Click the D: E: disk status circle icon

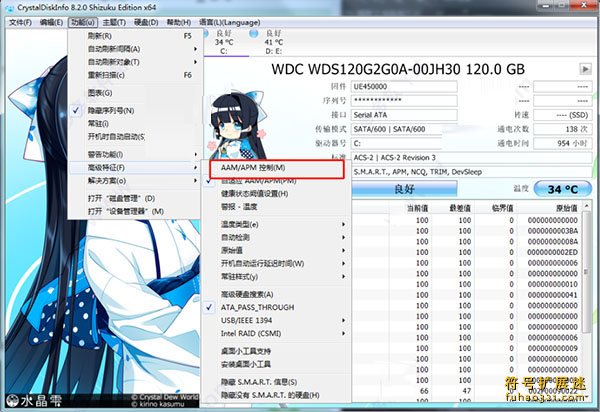(x=254, y=34)
